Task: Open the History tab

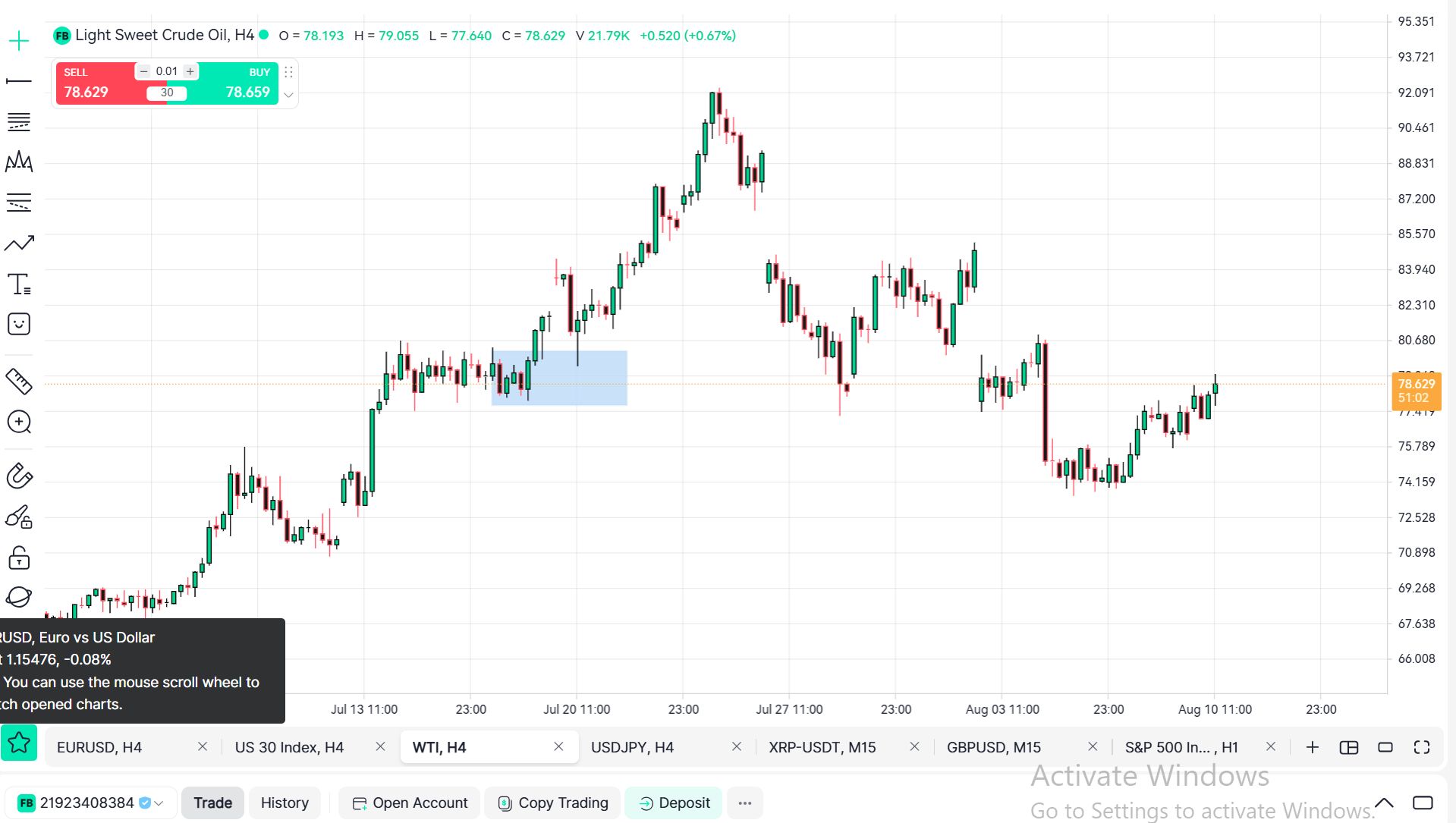Action: 285,803
